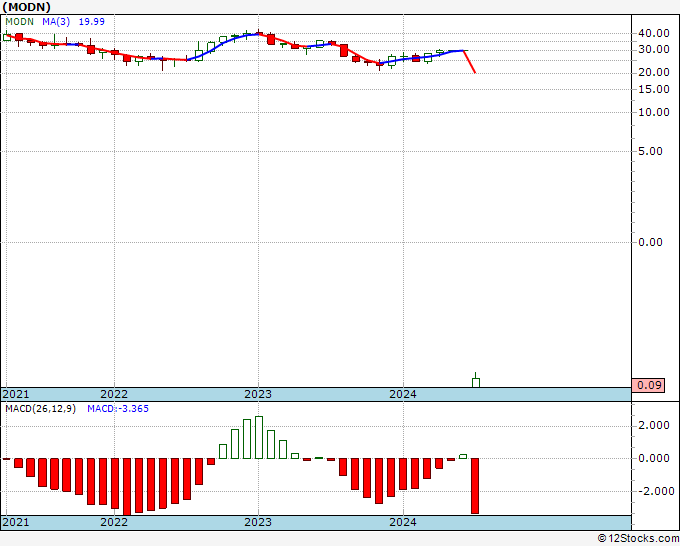Click the 30.00 price axis label
The image size is (680, 546).
pyautogui.click(x=654, y=49)
